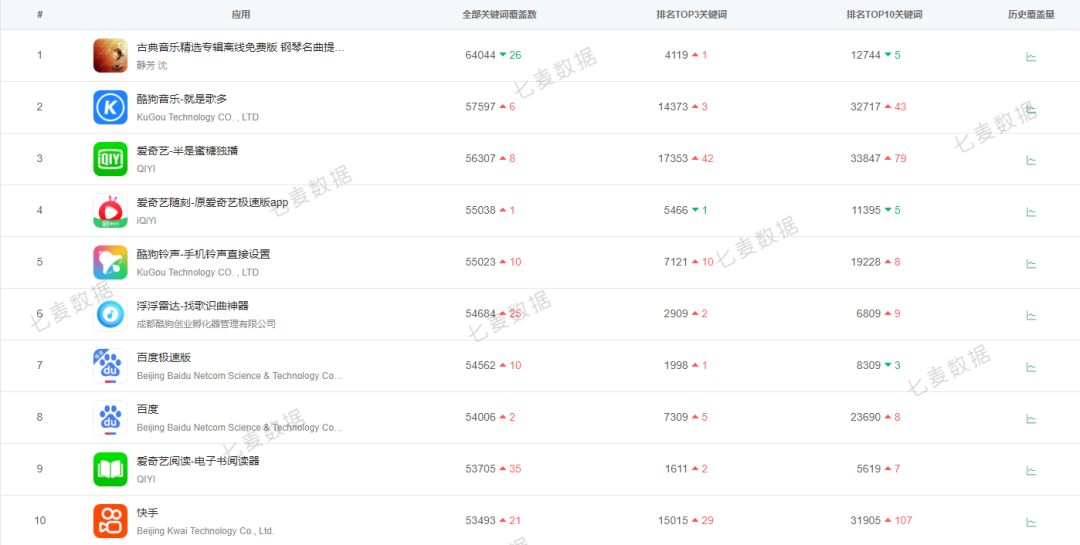Open the 快手 orange camera icon
The image size is (1080, 545).
(110, 520)
